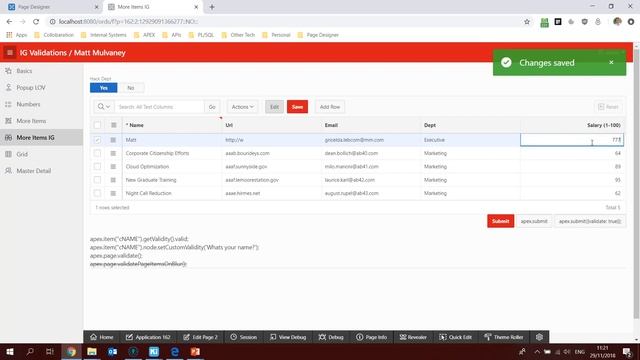
Task: Check the Night Call Reduction row
Action: [97, 193]
